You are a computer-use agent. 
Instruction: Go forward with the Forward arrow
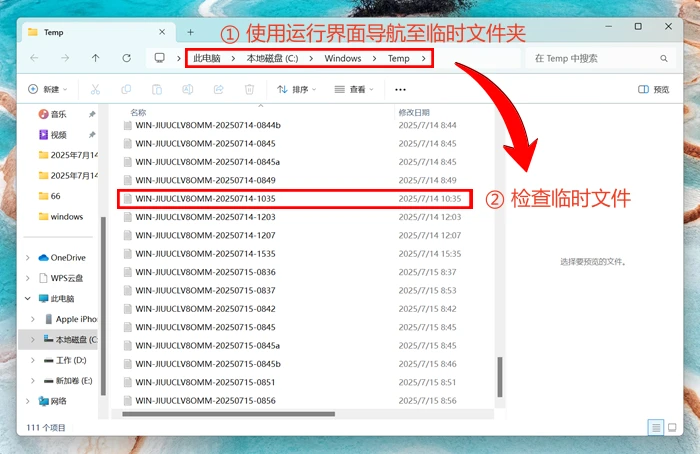click(65, 58)
